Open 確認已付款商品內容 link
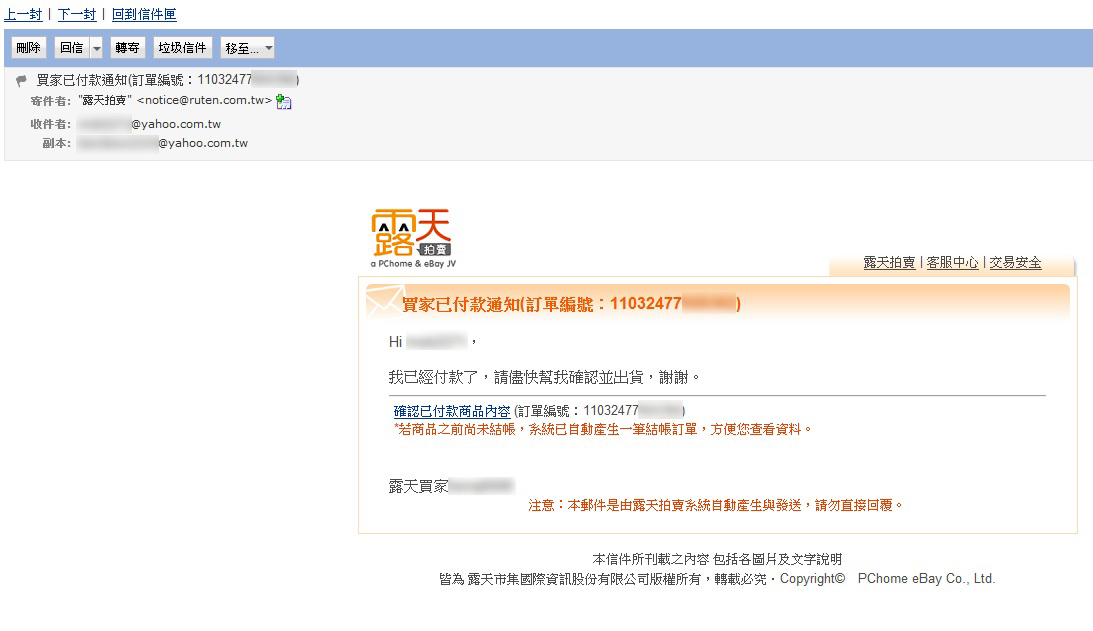The image size is (1093, 631). pyautogui.click(x=452, y=411)
